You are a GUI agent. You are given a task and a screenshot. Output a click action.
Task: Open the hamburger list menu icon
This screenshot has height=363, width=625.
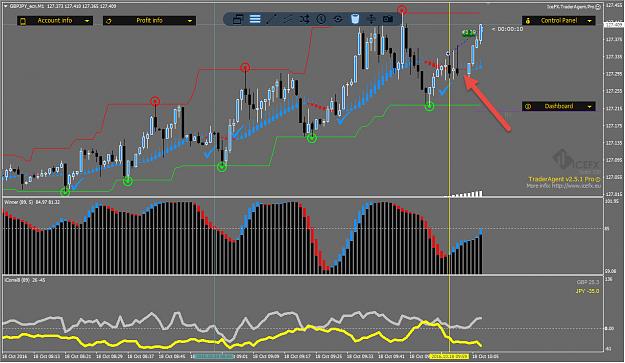[255, 19]
